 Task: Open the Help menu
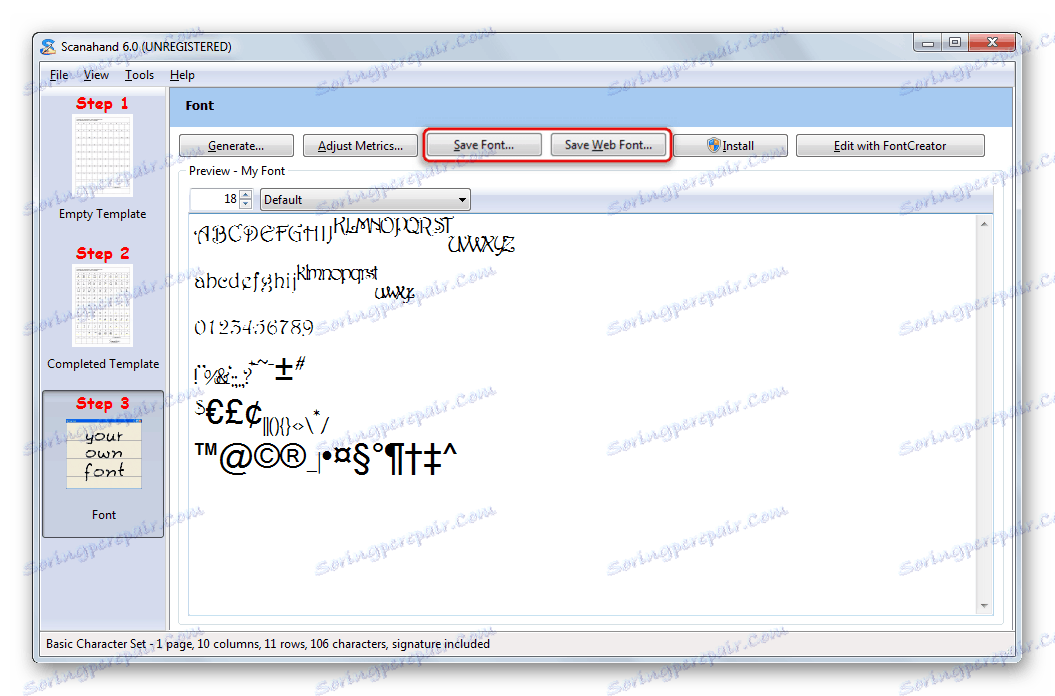(x=182, y=75)
